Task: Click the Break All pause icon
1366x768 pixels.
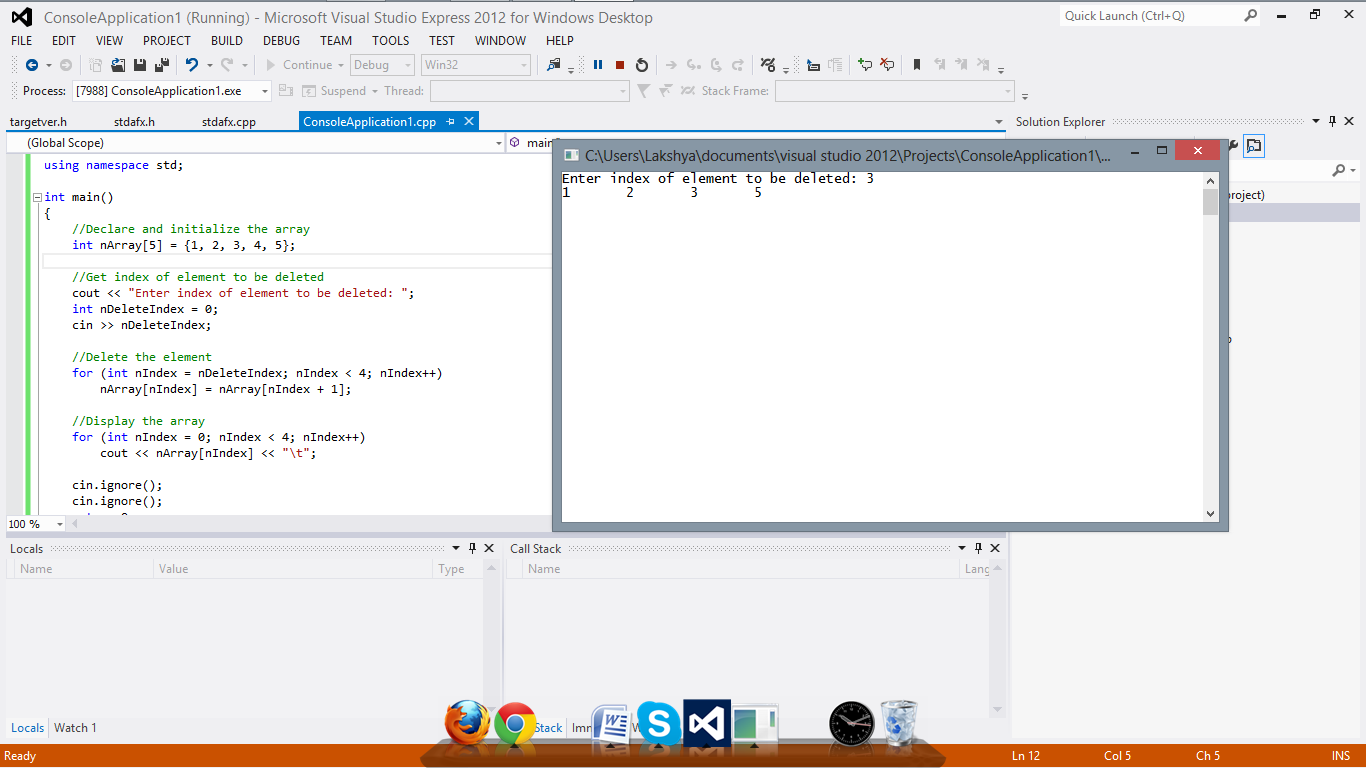Action: click(597, 64)
